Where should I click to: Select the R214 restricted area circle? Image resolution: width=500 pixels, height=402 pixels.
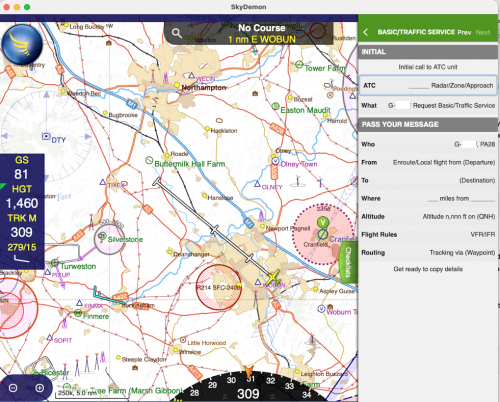click(219, 287)
